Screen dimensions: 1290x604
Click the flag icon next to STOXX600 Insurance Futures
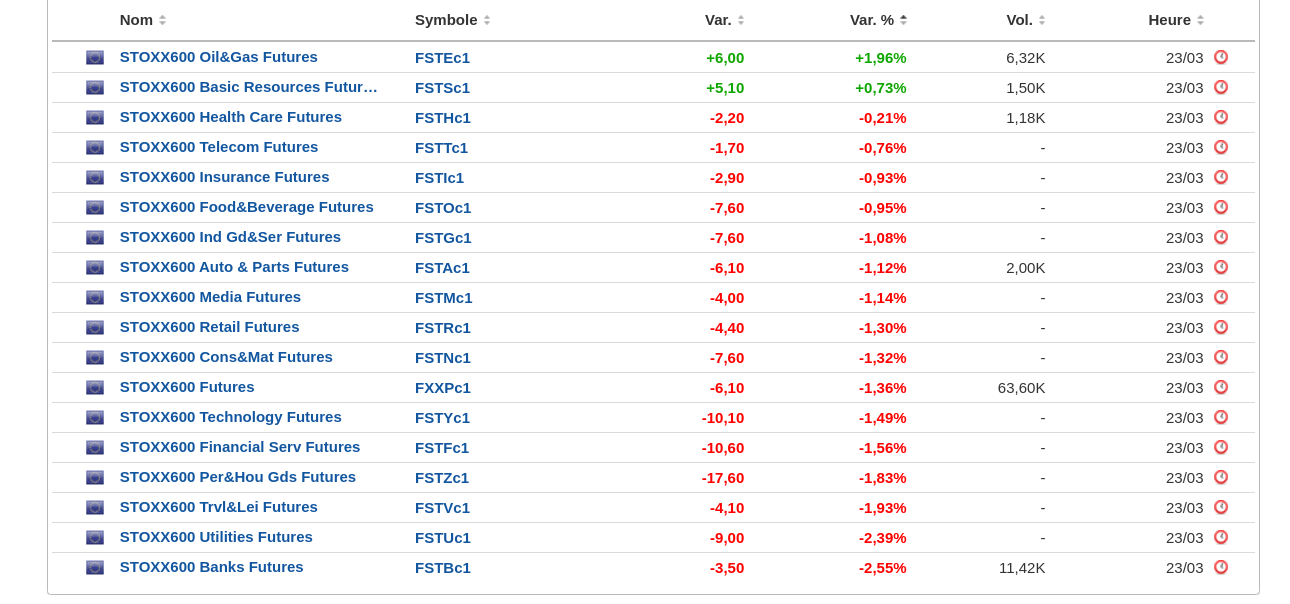[95, 178]
